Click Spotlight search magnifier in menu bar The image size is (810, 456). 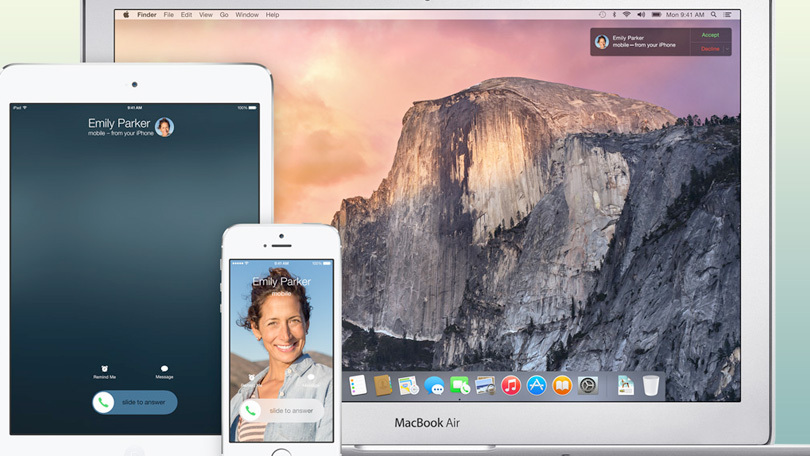point(714,15)
